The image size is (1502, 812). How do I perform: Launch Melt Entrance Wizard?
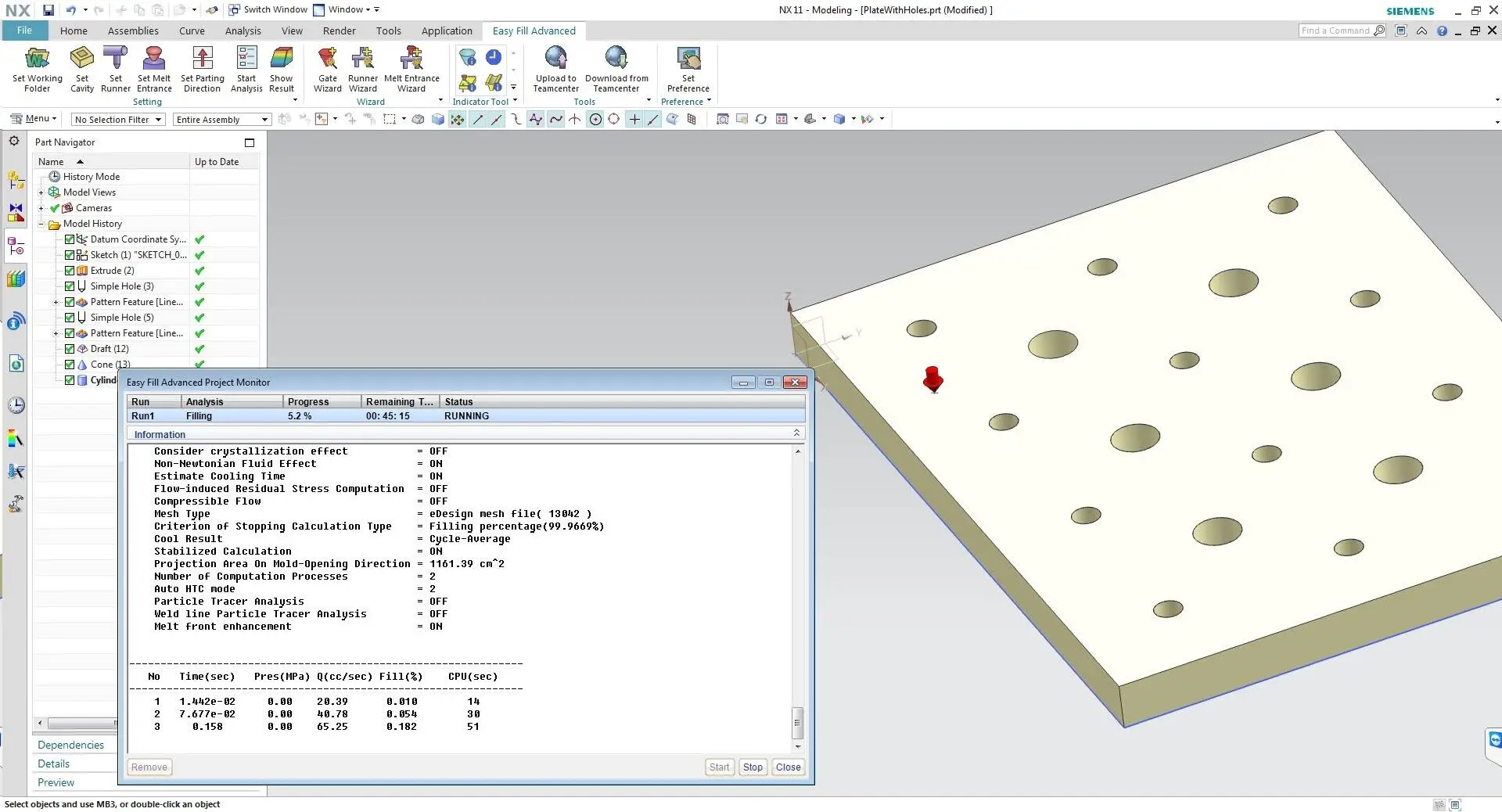[411, 69]
